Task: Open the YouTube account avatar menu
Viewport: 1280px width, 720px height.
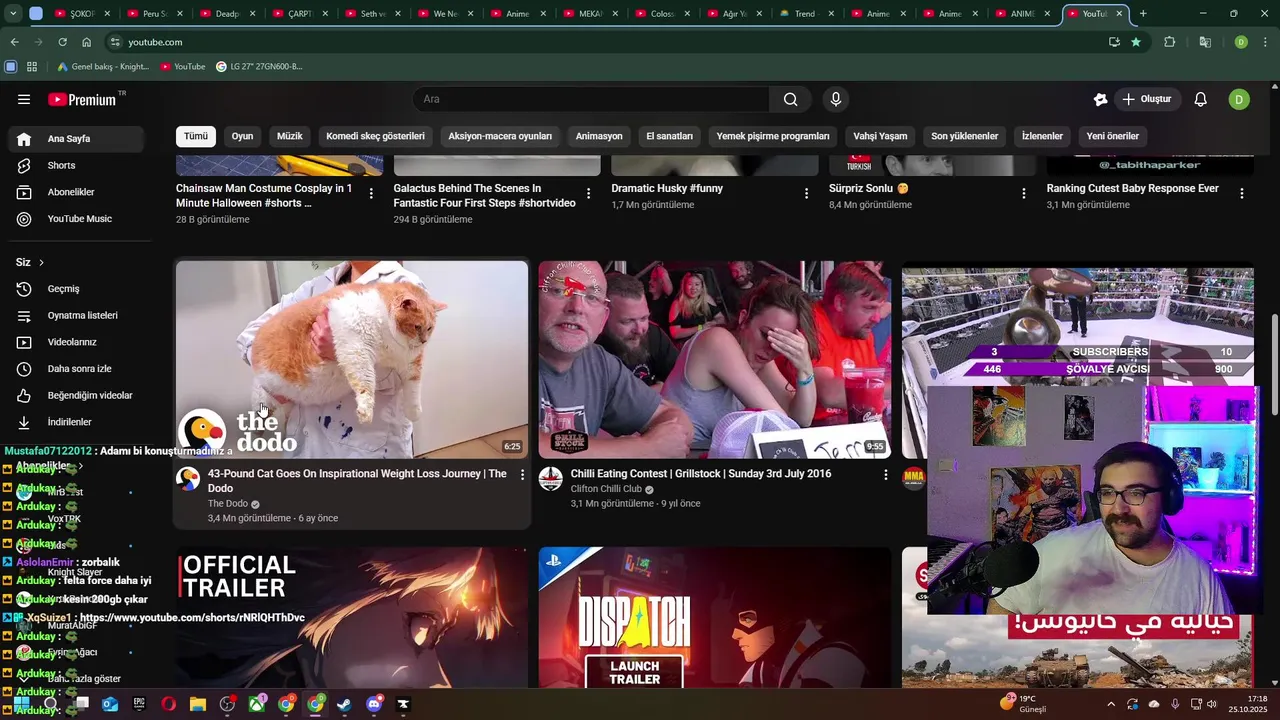Action: pyautogui.click(x=1239, y=99)
